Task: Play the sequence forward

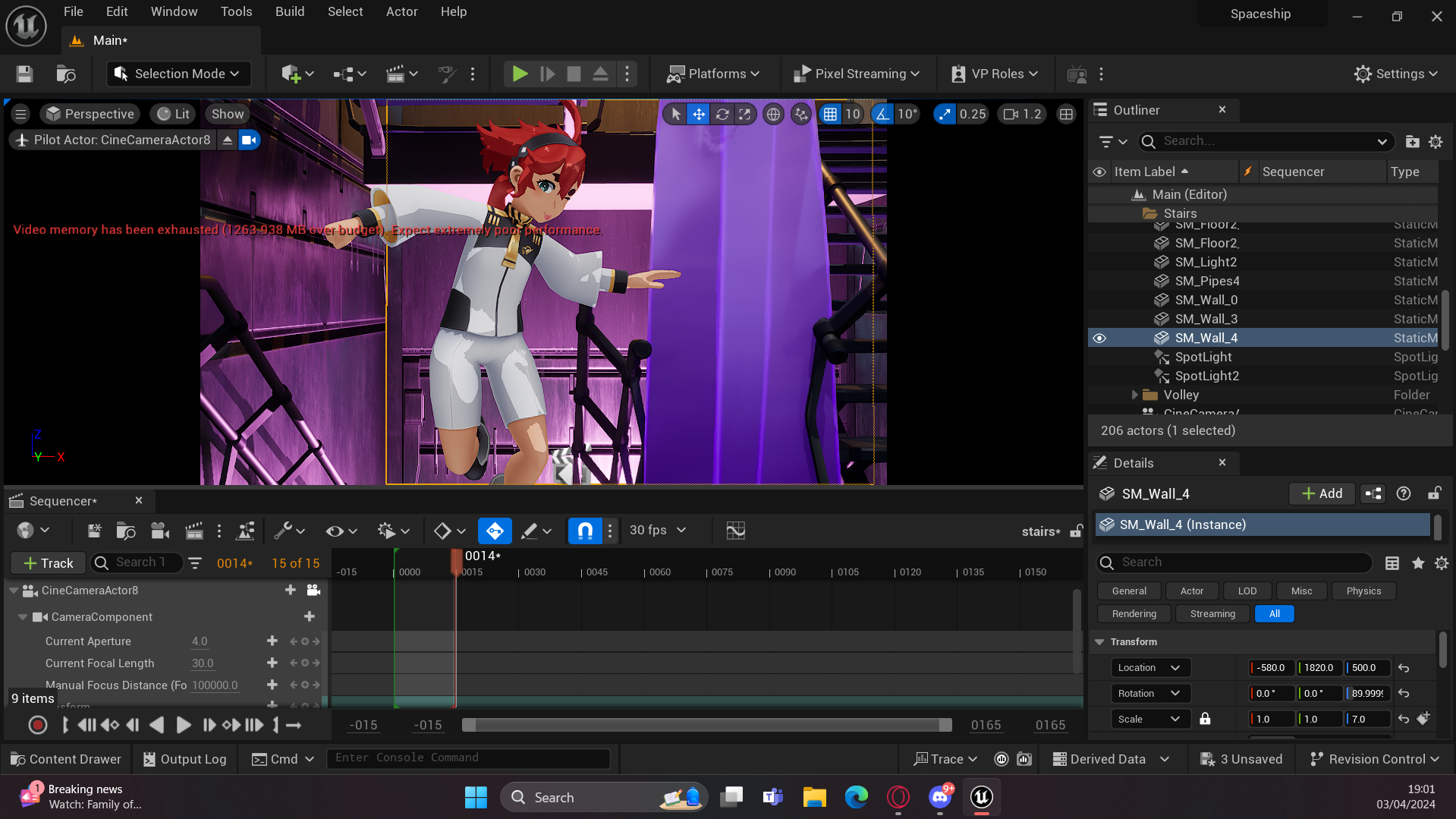Action: 183,725
